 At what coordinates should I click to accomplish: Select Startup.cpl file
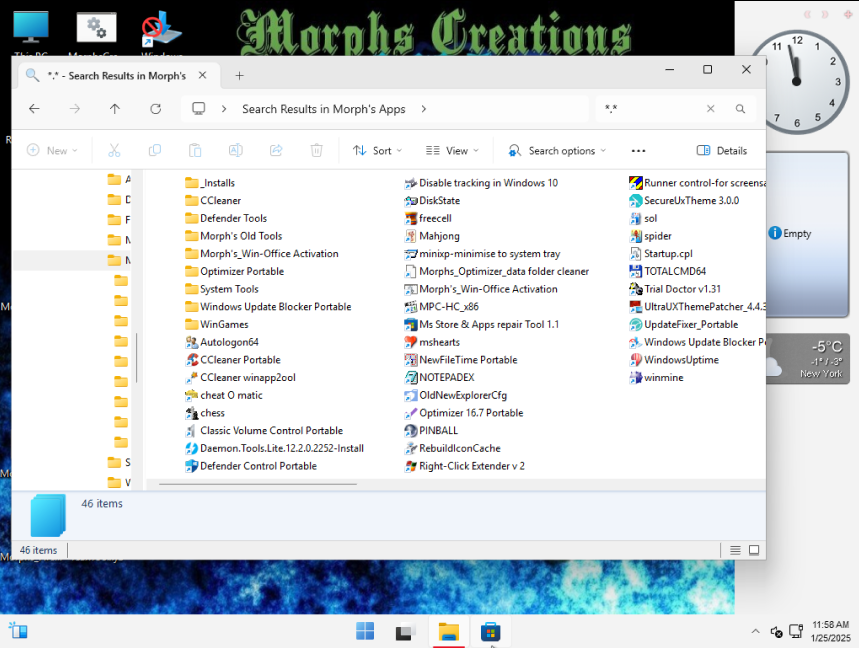(x=661, y=254)
